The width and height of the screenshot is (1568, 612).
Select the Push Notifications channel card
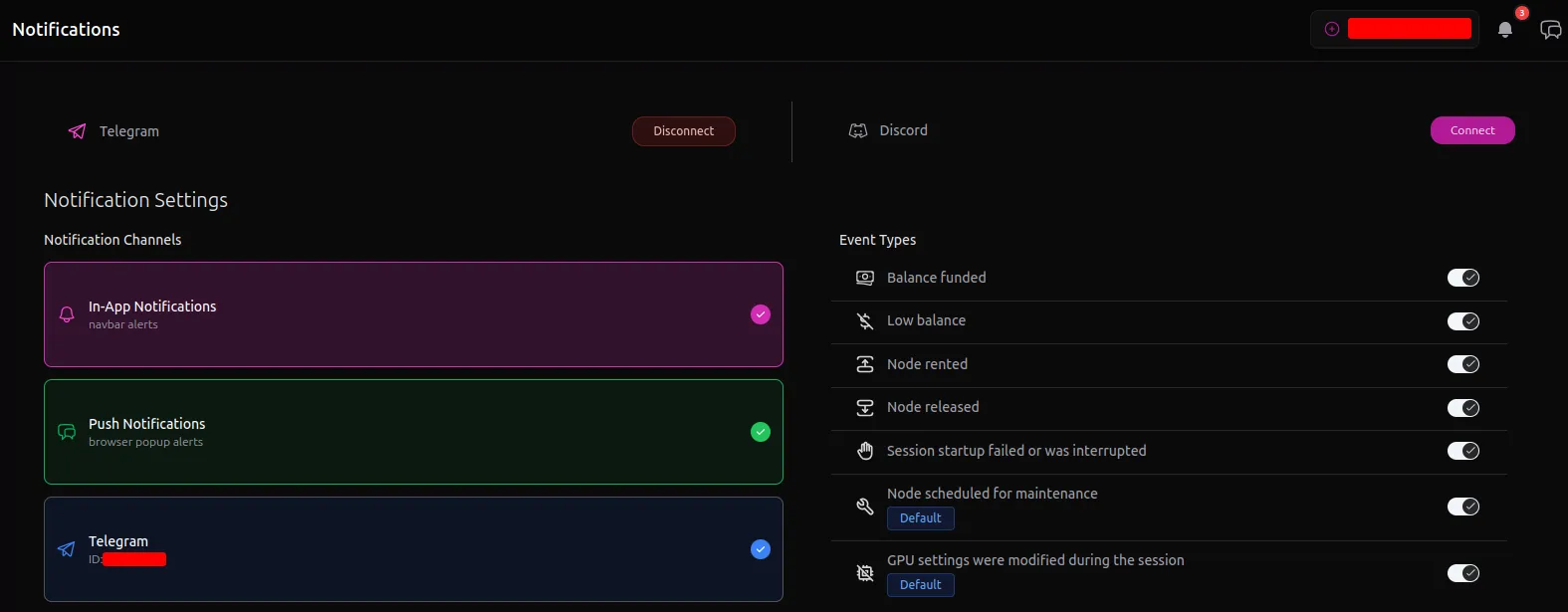tap(413, 432)
